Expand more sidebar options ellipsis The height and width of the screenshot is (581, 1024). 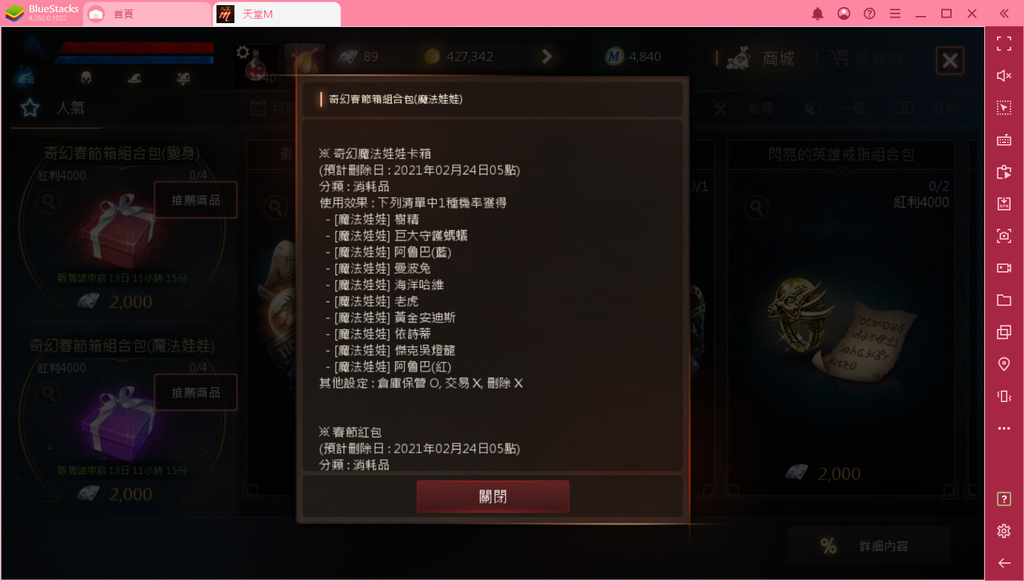pos(1004,428)
